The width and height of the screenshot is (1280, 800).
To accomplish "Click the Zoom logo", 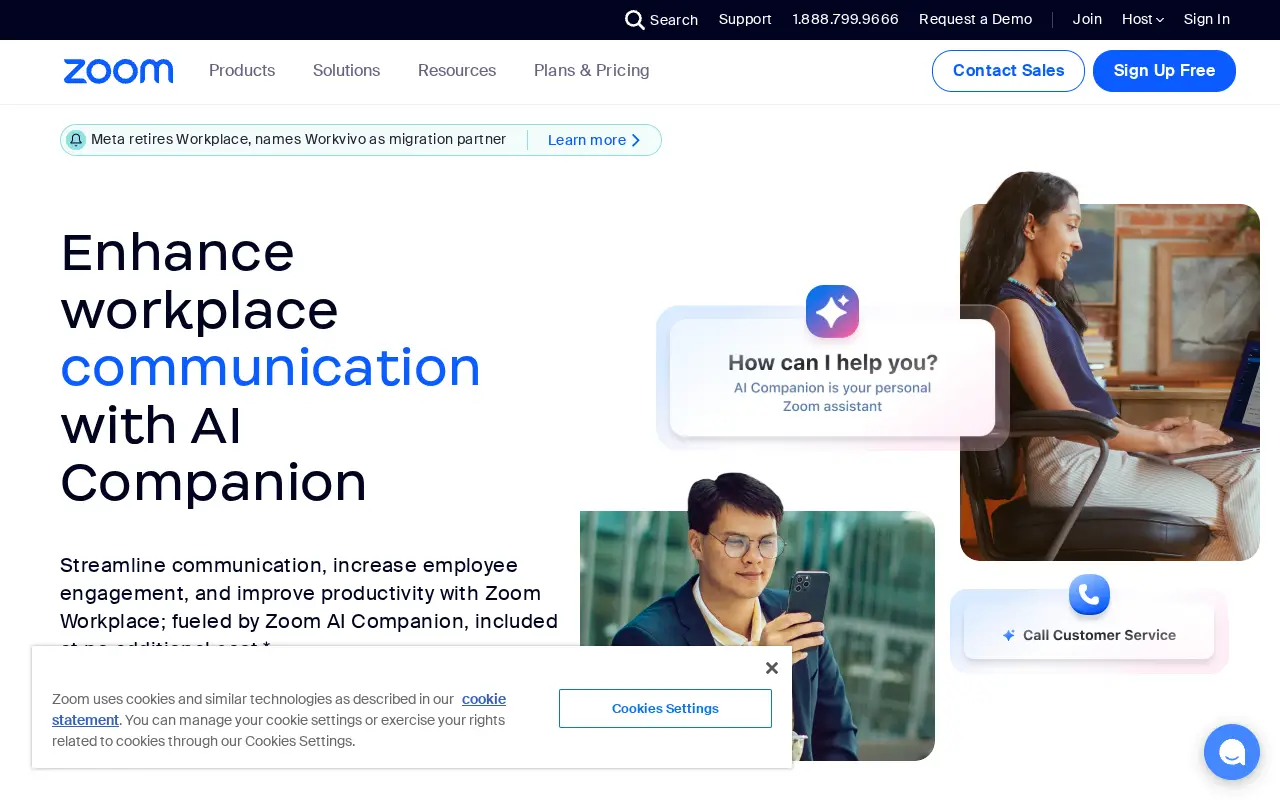I will click(x=118, y=71).
